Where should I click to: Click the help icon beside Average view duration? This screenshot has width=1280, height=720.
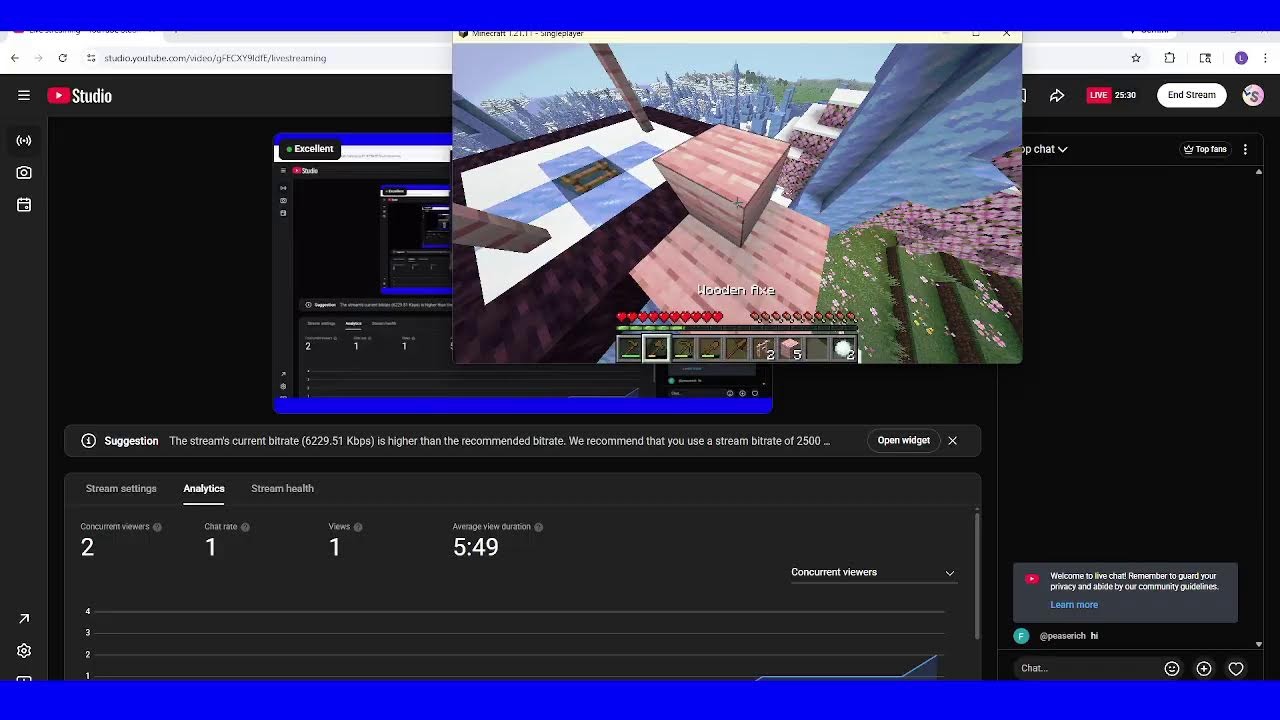click(538, 527)
